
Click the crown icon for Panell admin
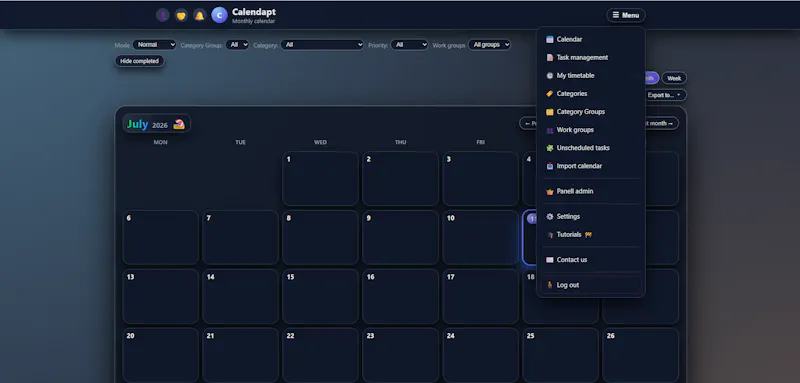[x=549, y=192]
